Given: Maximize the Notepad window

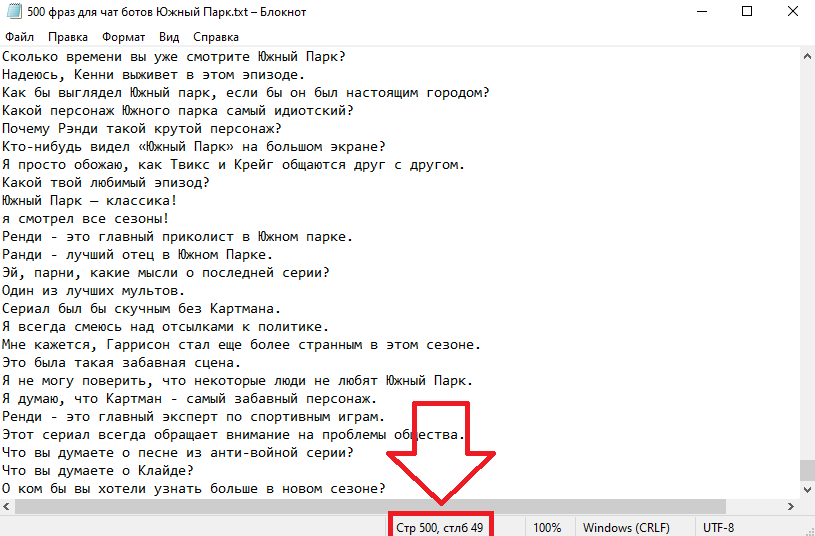Looking at the screenshot, I should (x=747, y=11).
